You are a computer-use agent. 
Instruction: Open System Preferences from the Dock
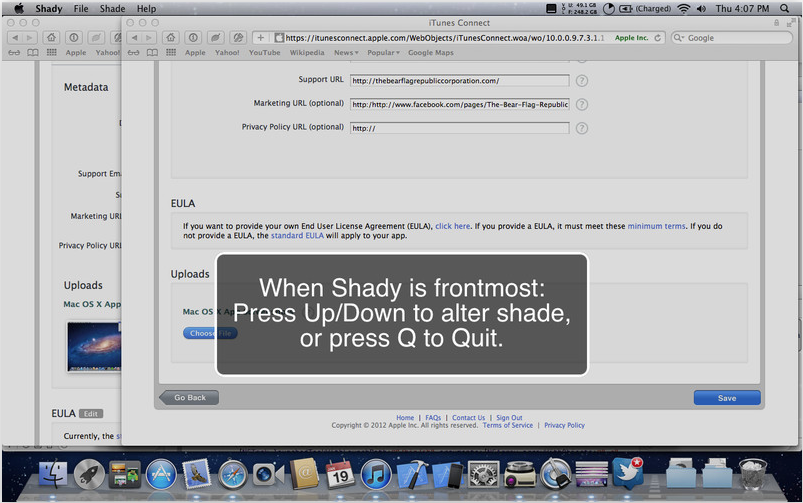pyautogui.click(x=483, y=473)
